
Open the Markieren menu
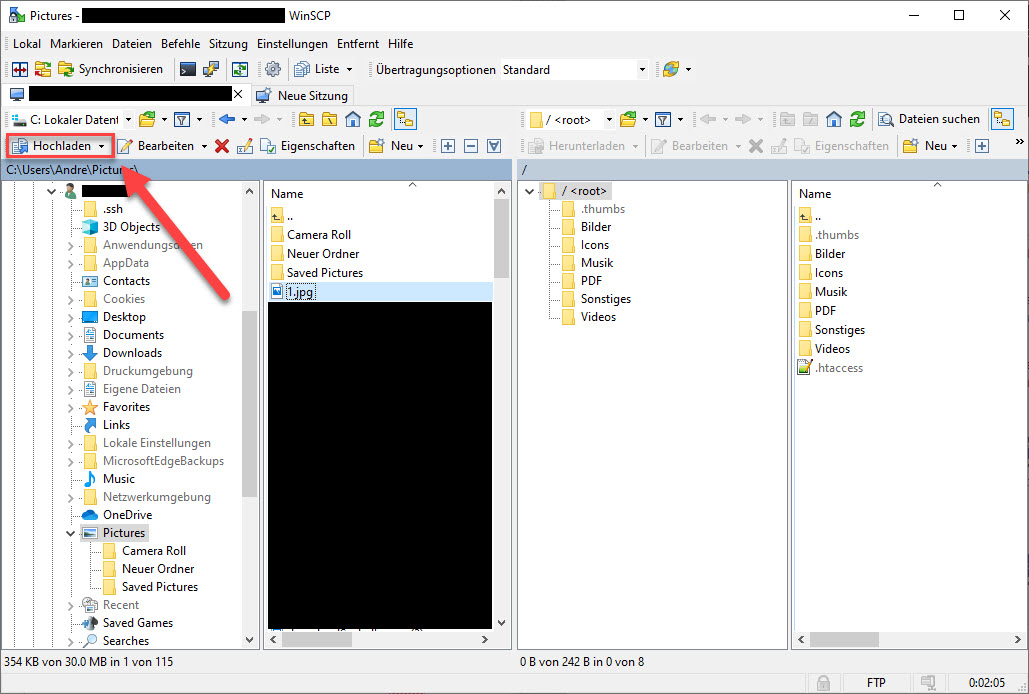tap(76, 43)
